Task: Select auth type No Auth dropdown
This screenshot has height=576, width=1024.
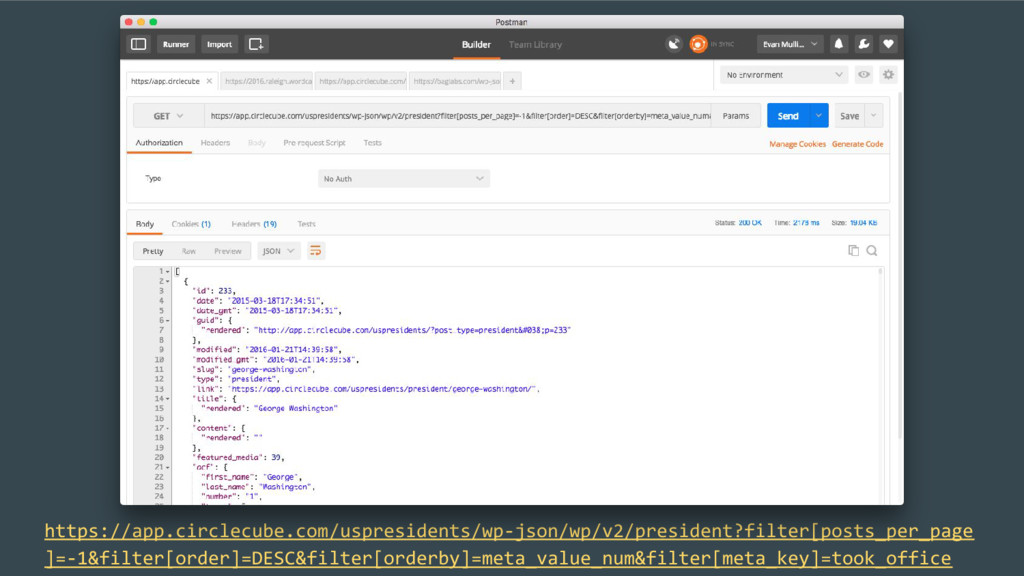Action: [x=404, y=178]
